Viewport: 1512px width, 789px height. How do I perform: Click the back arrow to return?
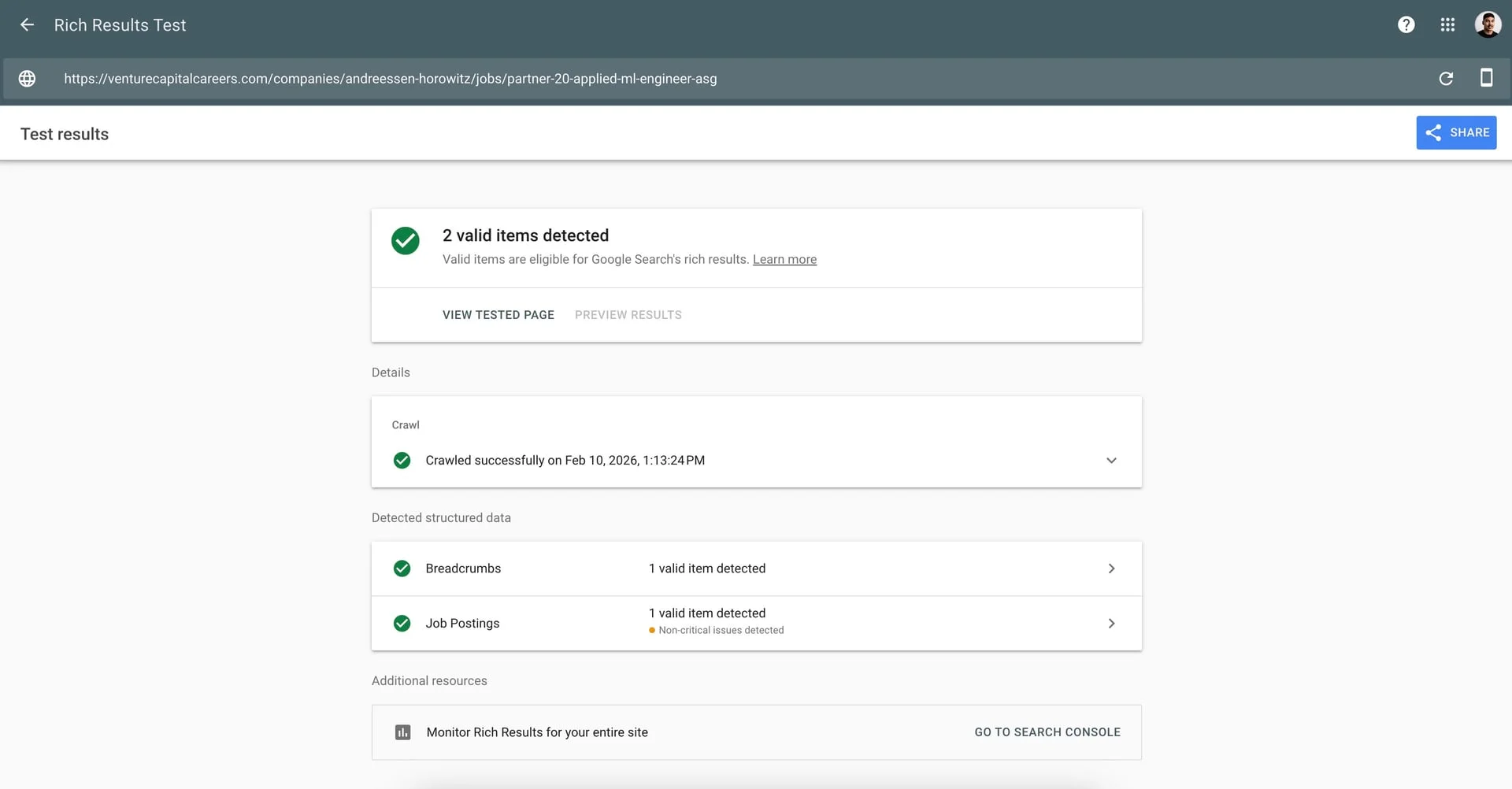click(28, 24)
